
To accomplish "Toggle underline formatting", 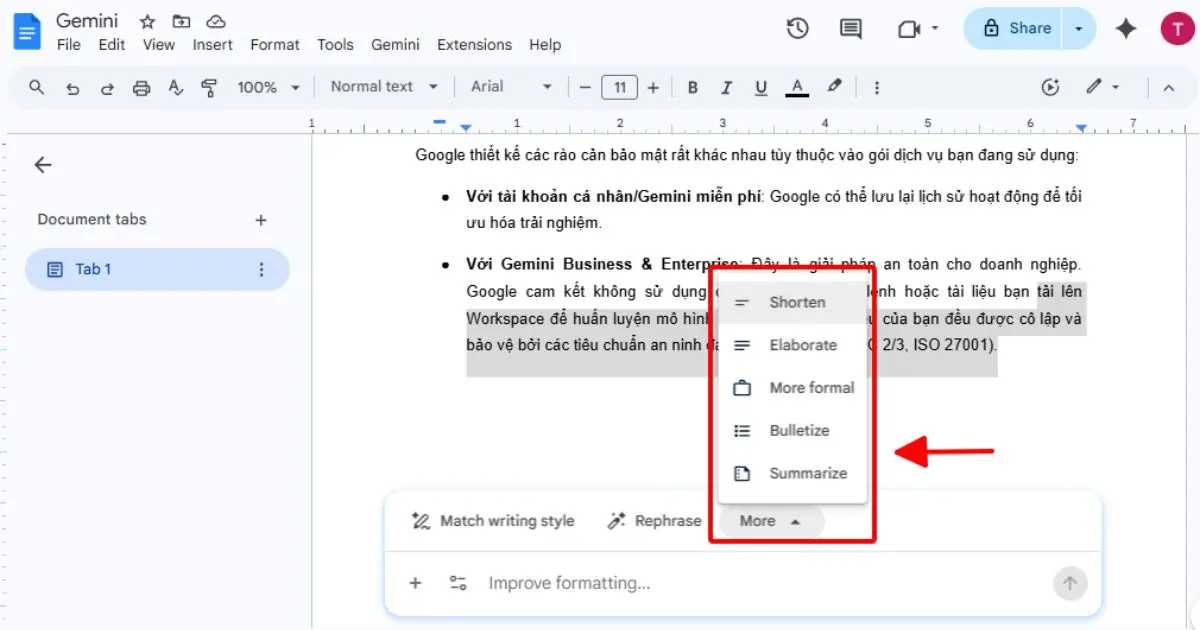I will (761, 88).
